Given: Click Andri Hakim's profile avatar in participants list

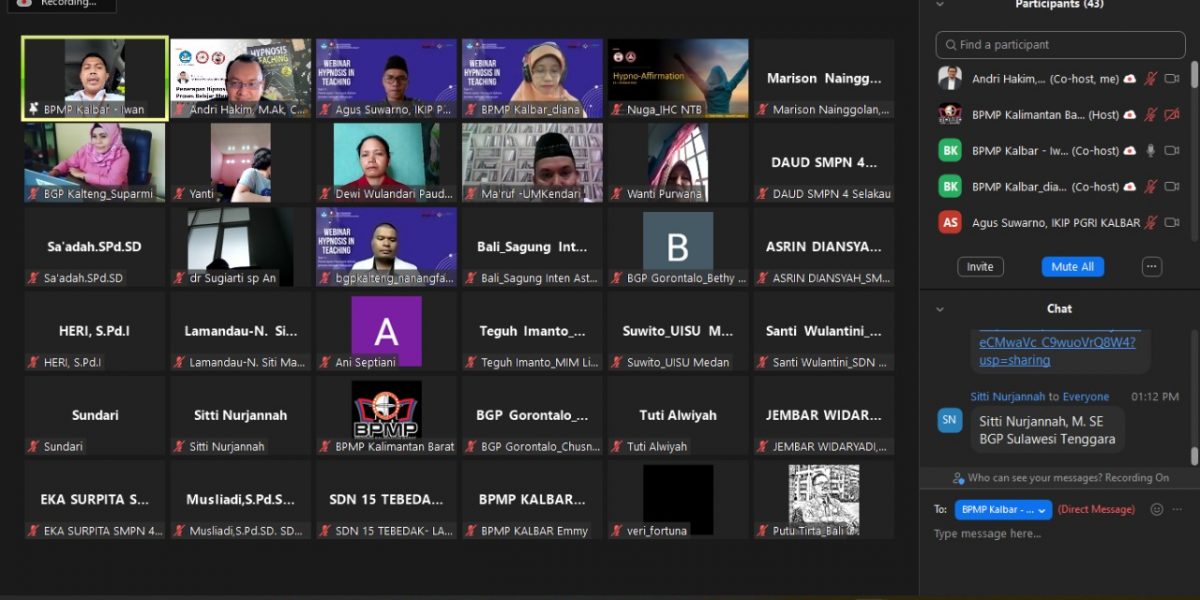Looking at the screenshot, I should click(x=949, y=78).
